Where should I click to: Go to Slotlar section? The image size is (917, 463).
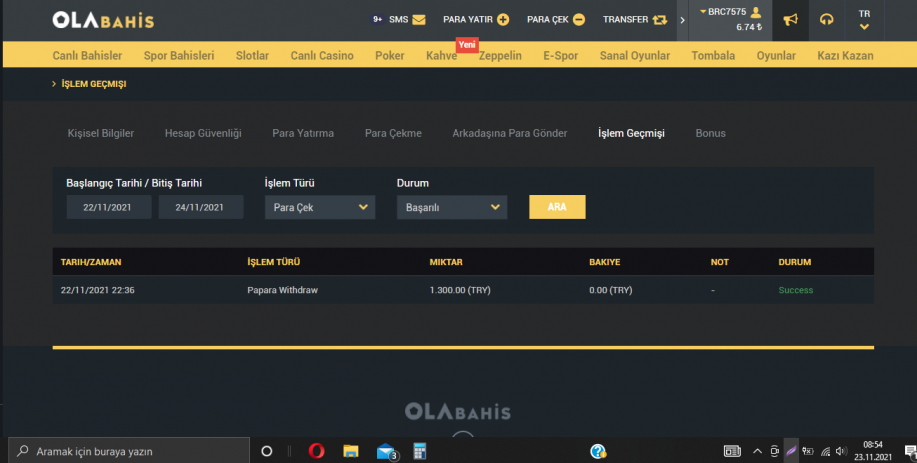click(252, 56)
